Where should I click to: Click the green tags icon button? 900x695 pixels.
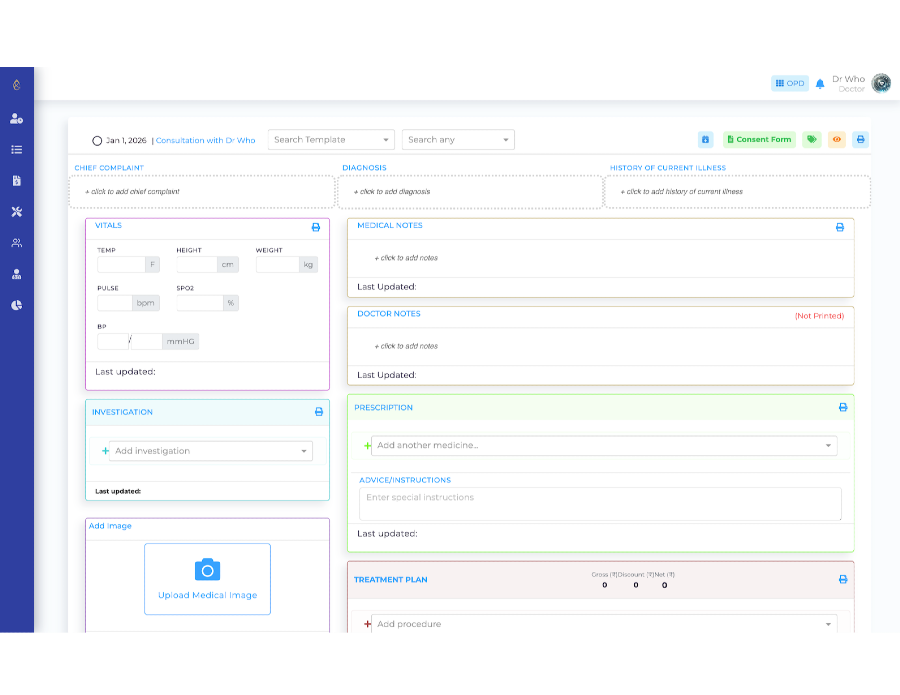pyautogui.click(x=812, y=139)
